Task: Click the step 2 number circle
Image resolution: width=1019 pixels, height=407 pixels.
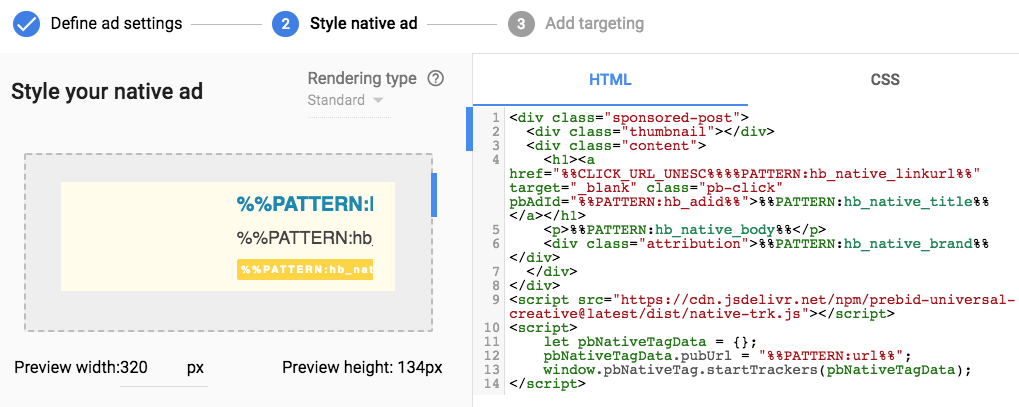Action: click(x=285, y=23)
